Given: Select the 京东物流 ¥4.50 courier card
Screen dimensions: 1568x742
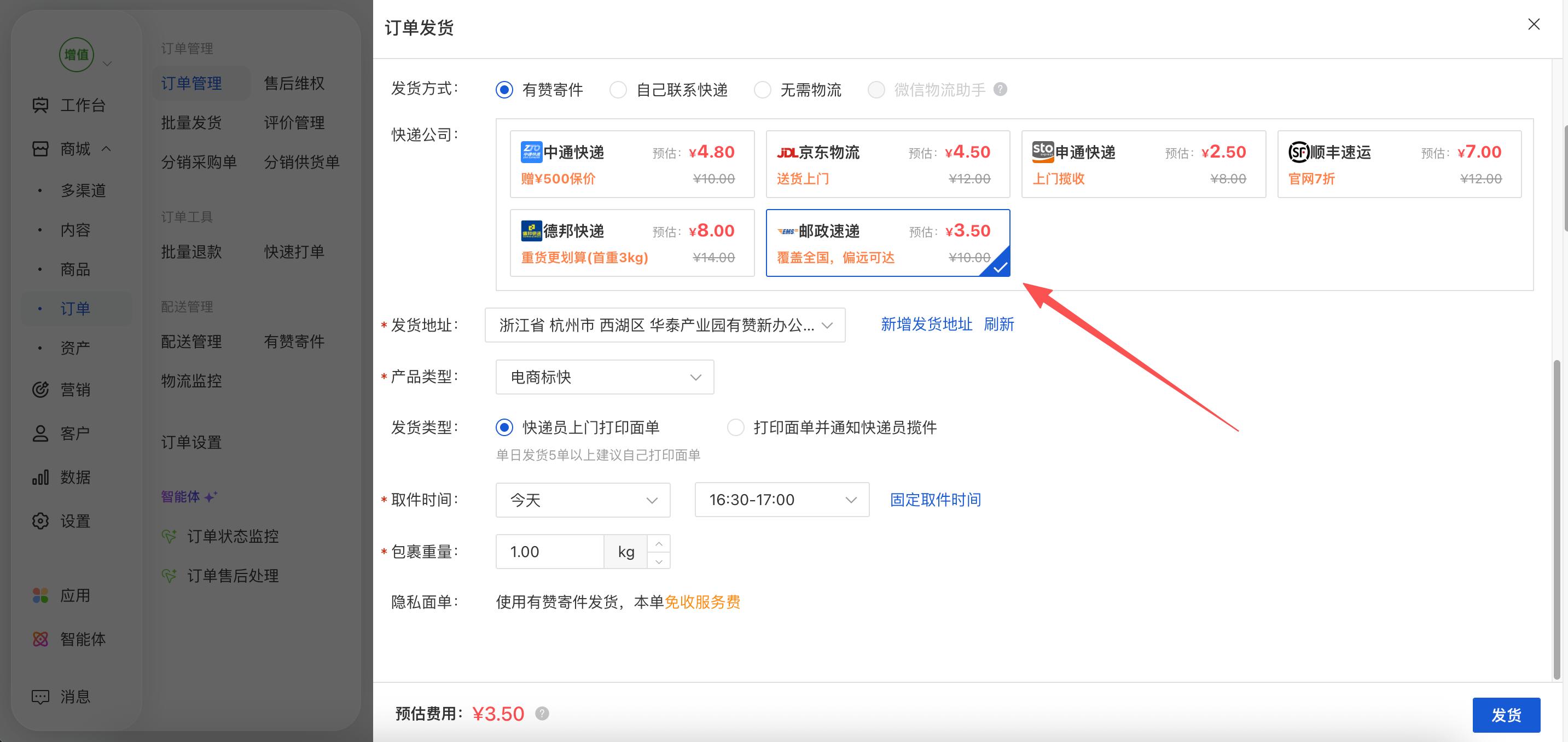Looking at the screenshot, I should click(887, 164).
